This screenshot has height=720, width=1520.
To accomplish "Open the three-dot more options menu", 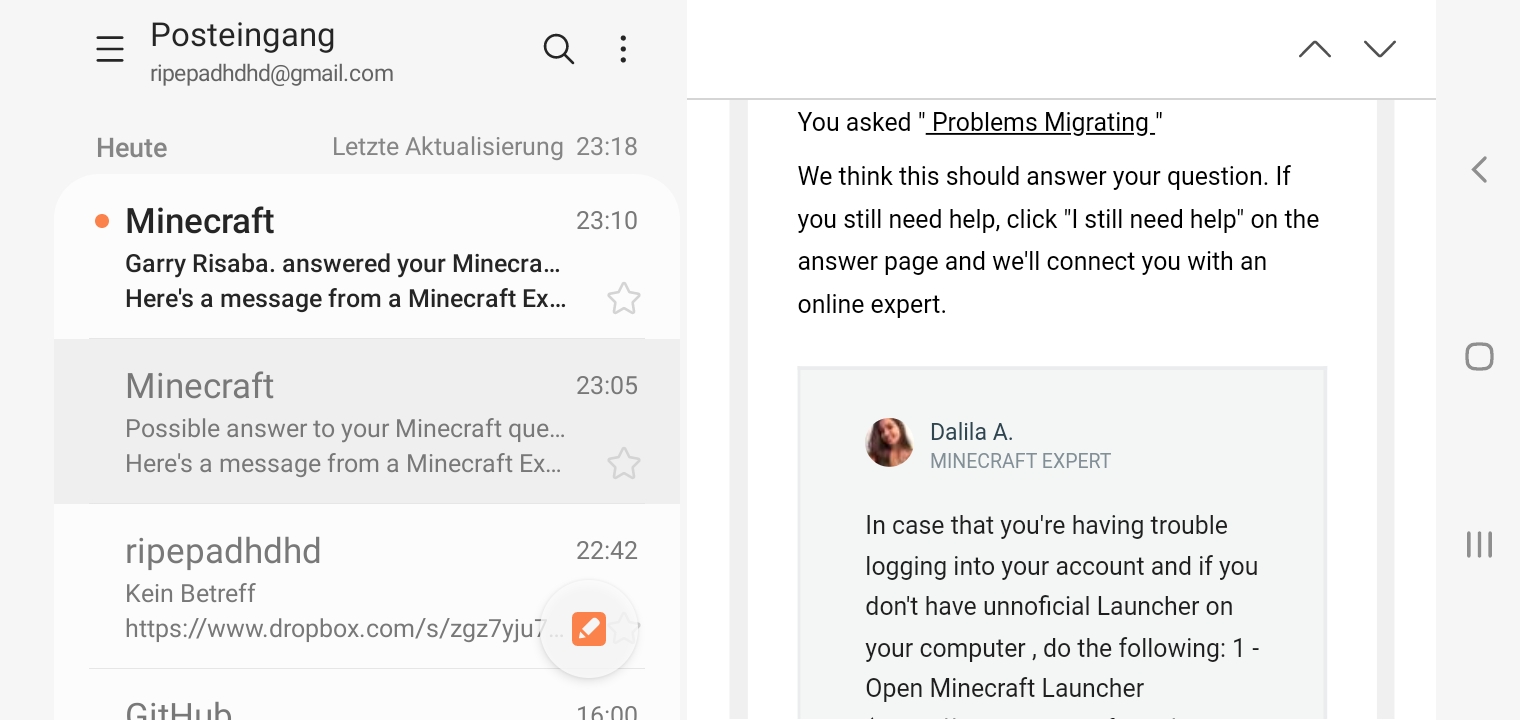I will (x=623, y=49).
